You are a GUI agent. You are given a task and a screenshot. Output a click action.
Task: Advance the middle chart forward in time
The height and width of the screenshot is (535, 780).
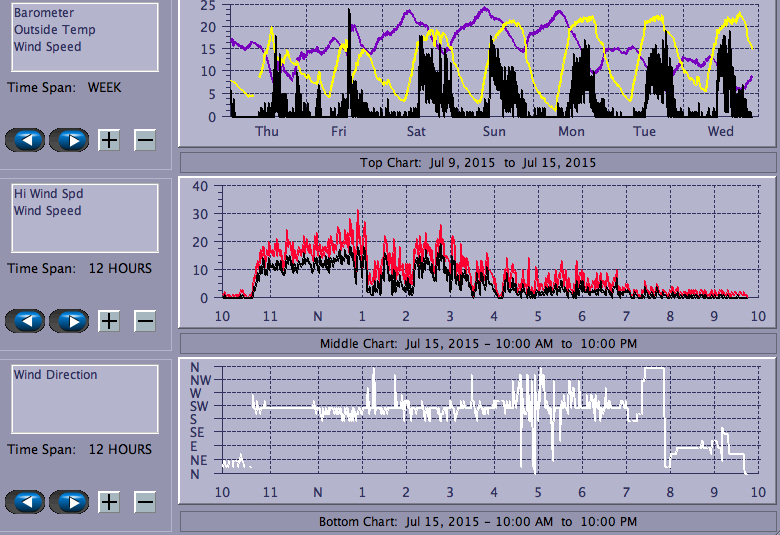(x=69, y=321)
